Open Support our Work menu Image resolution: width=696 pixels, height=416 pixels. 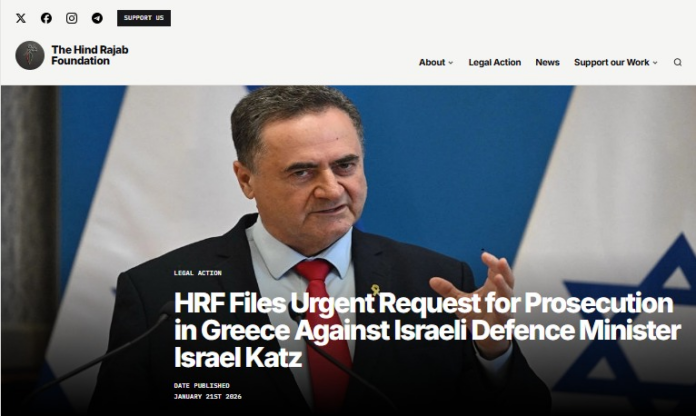(611, 62)
